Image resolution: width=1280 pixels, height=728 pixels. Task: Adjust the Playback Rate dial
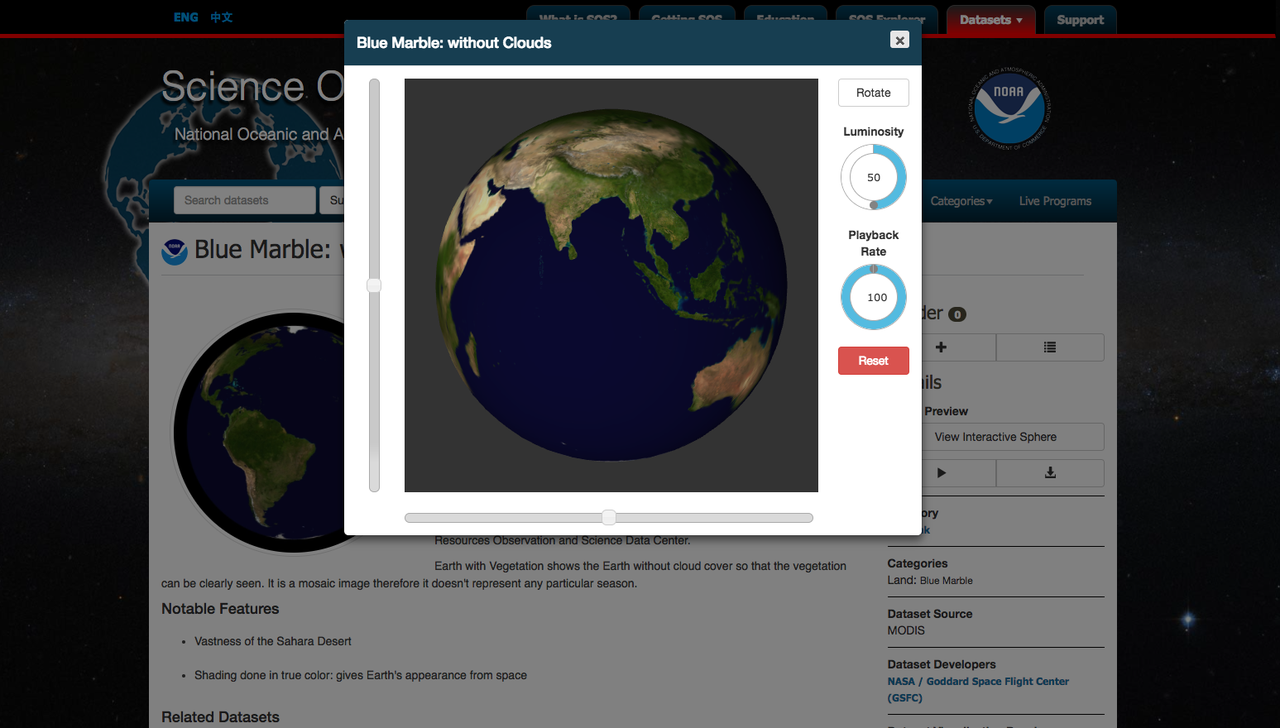pos(873,297)
